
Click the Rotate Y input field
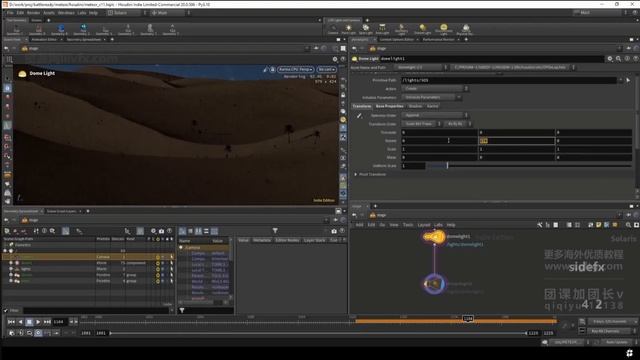(516, 141)
